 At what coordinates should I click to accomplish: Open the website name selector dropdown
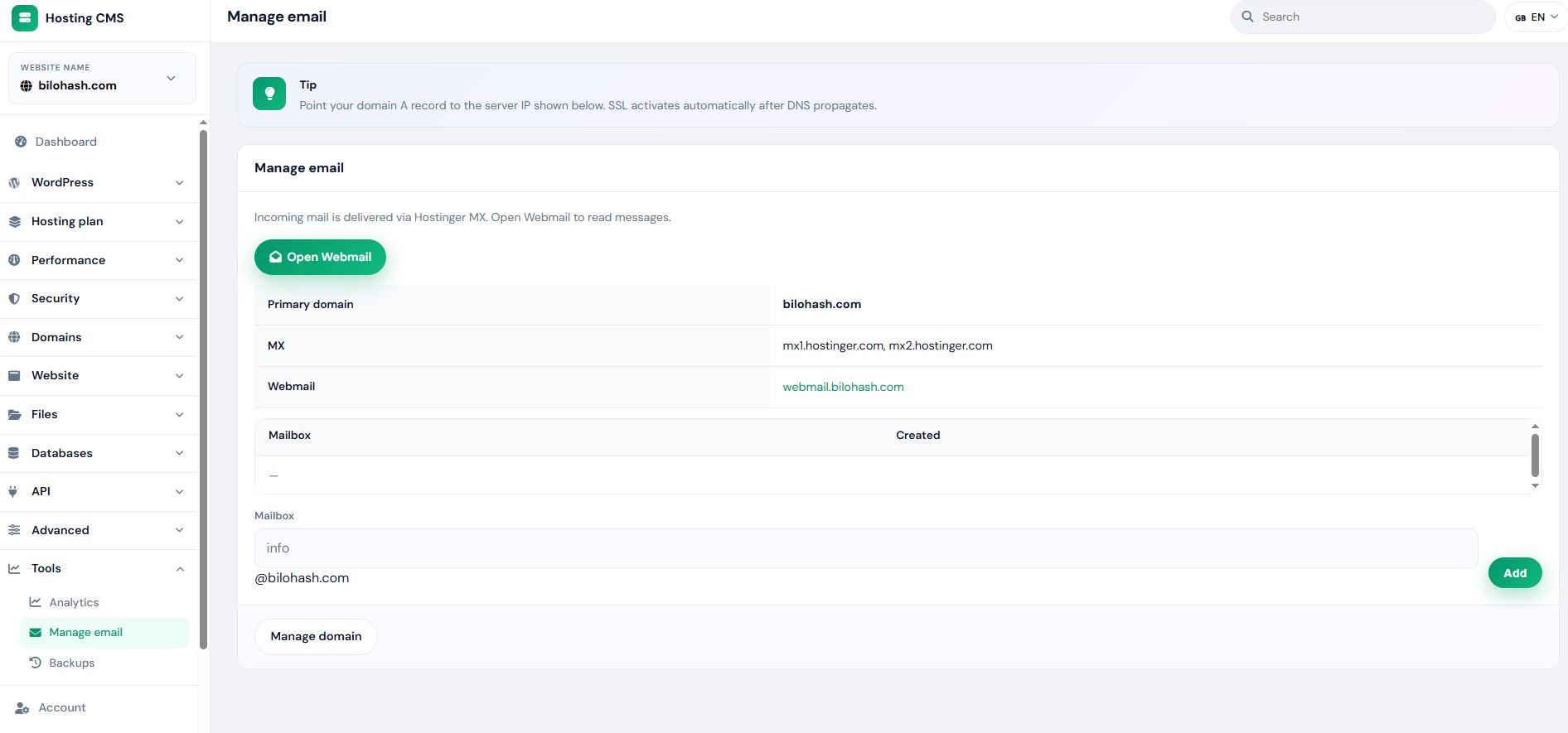tap(102, 78)
